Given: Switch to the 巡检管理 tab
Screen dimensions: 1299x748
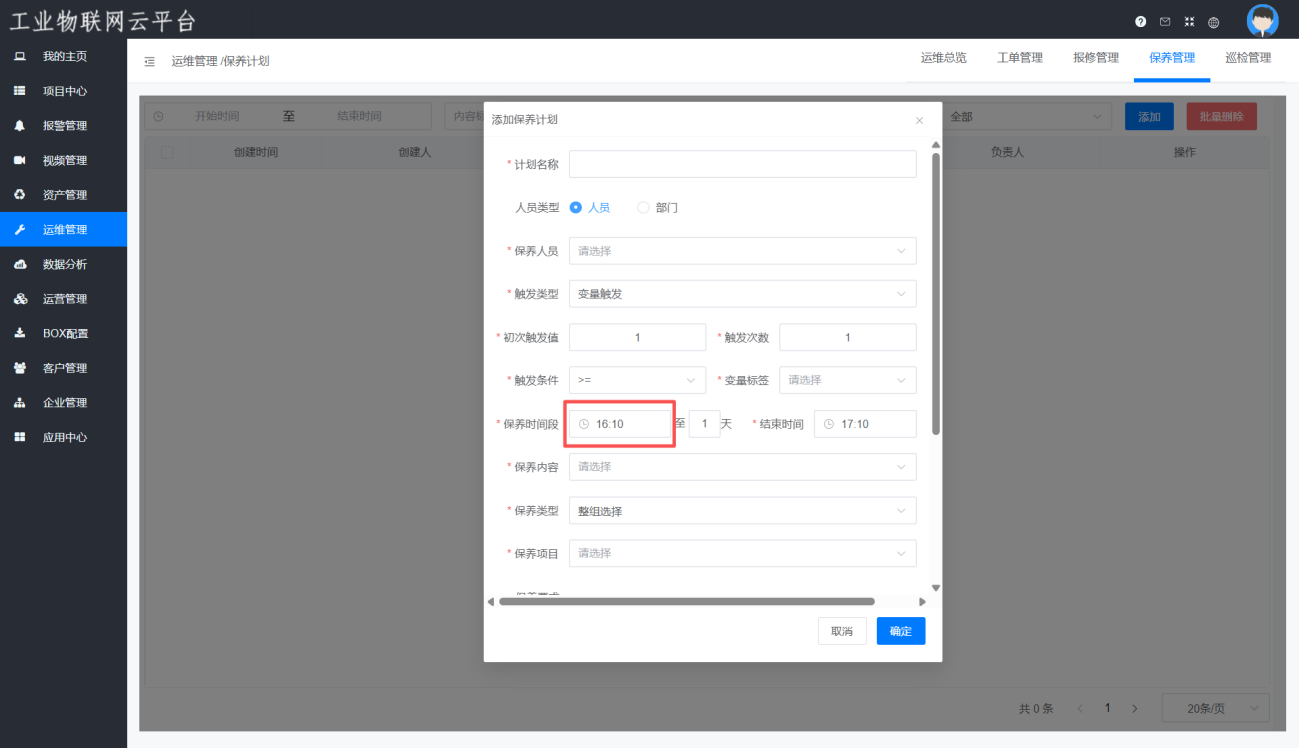Looking at the screenshot, I should point(1248,58).
